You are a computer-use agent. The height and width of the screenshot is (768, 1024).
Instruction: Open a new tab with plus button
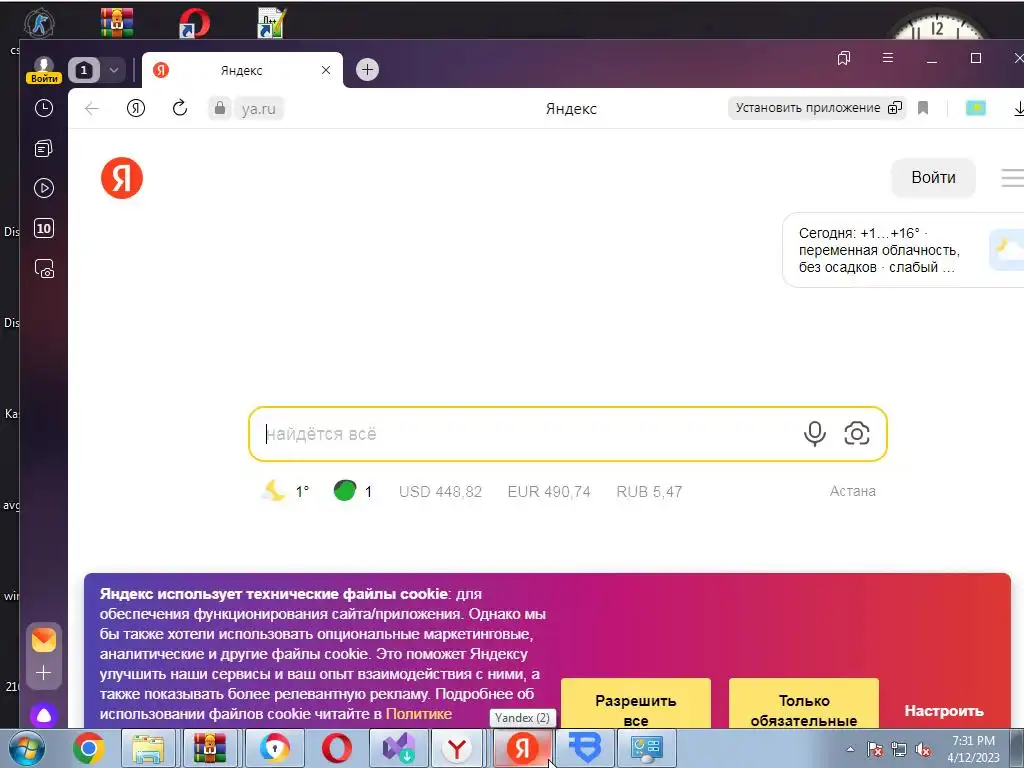[367, 70]
